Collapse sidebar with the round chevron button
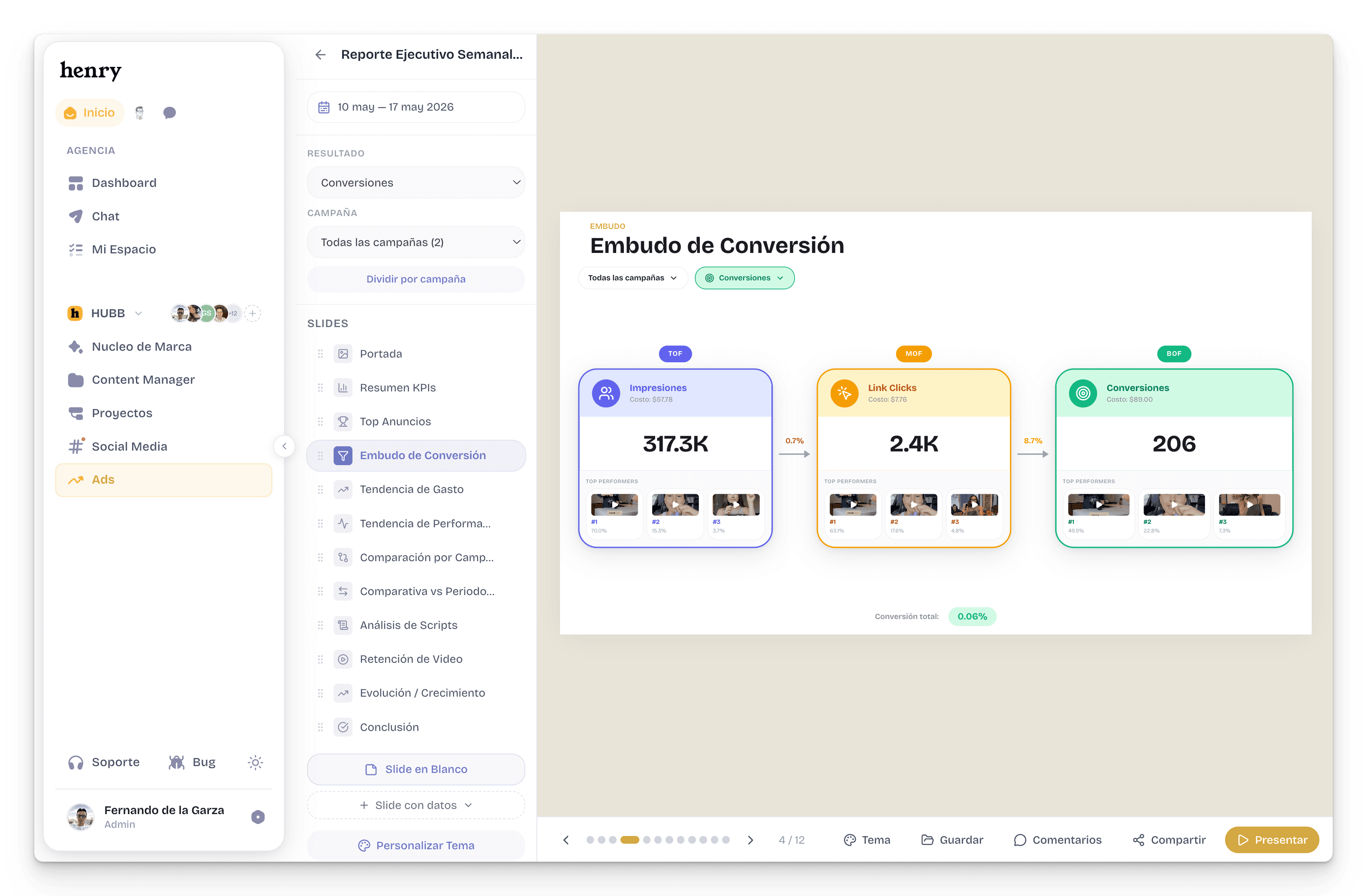 [x=284, y=446]
